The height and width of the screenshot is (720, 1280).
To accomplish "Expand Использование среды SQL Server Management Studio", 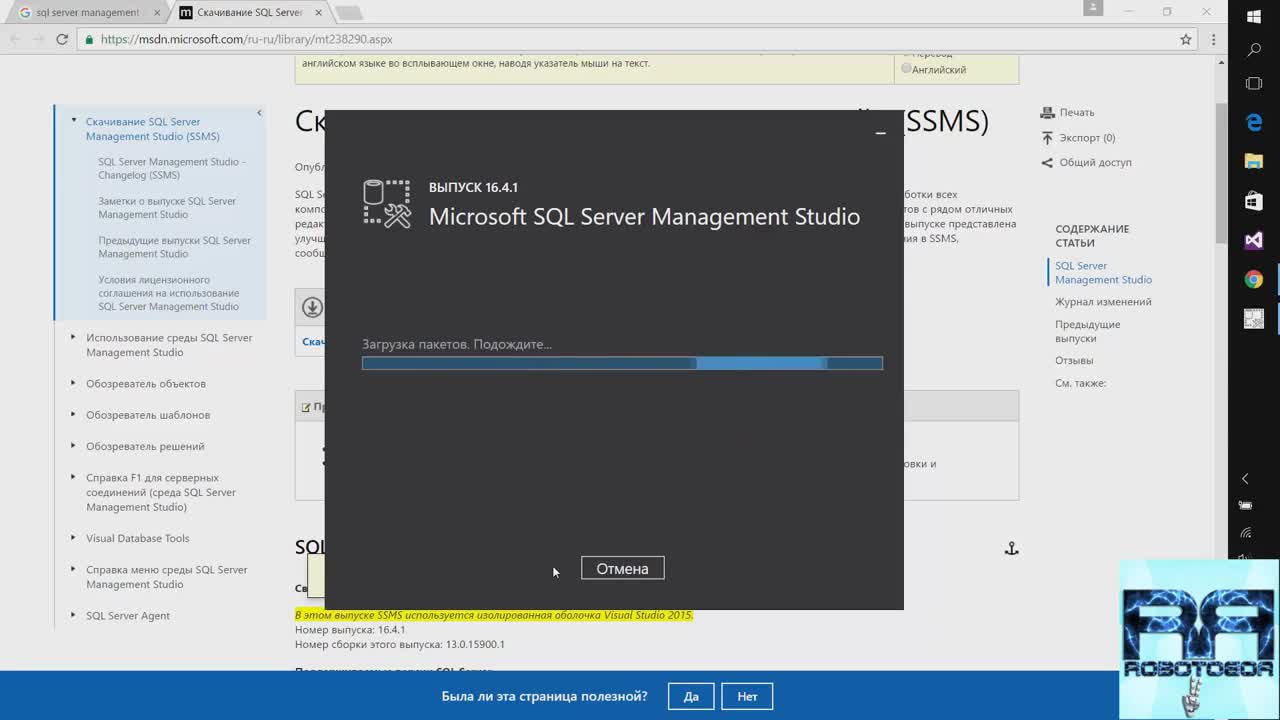I will [73, 337].
